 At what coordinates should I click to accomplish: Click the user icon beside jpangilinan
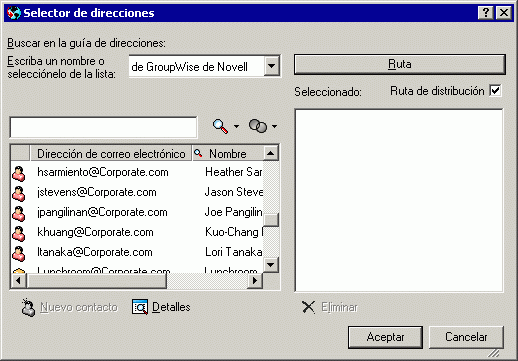tap(19, 214)
